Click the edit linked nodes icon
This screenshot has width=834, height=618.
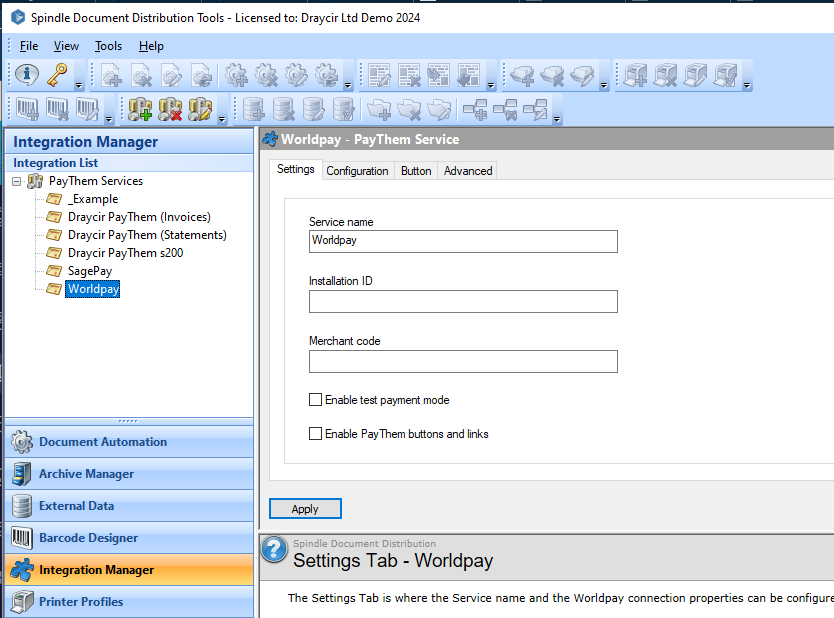(x=535, y=109)
